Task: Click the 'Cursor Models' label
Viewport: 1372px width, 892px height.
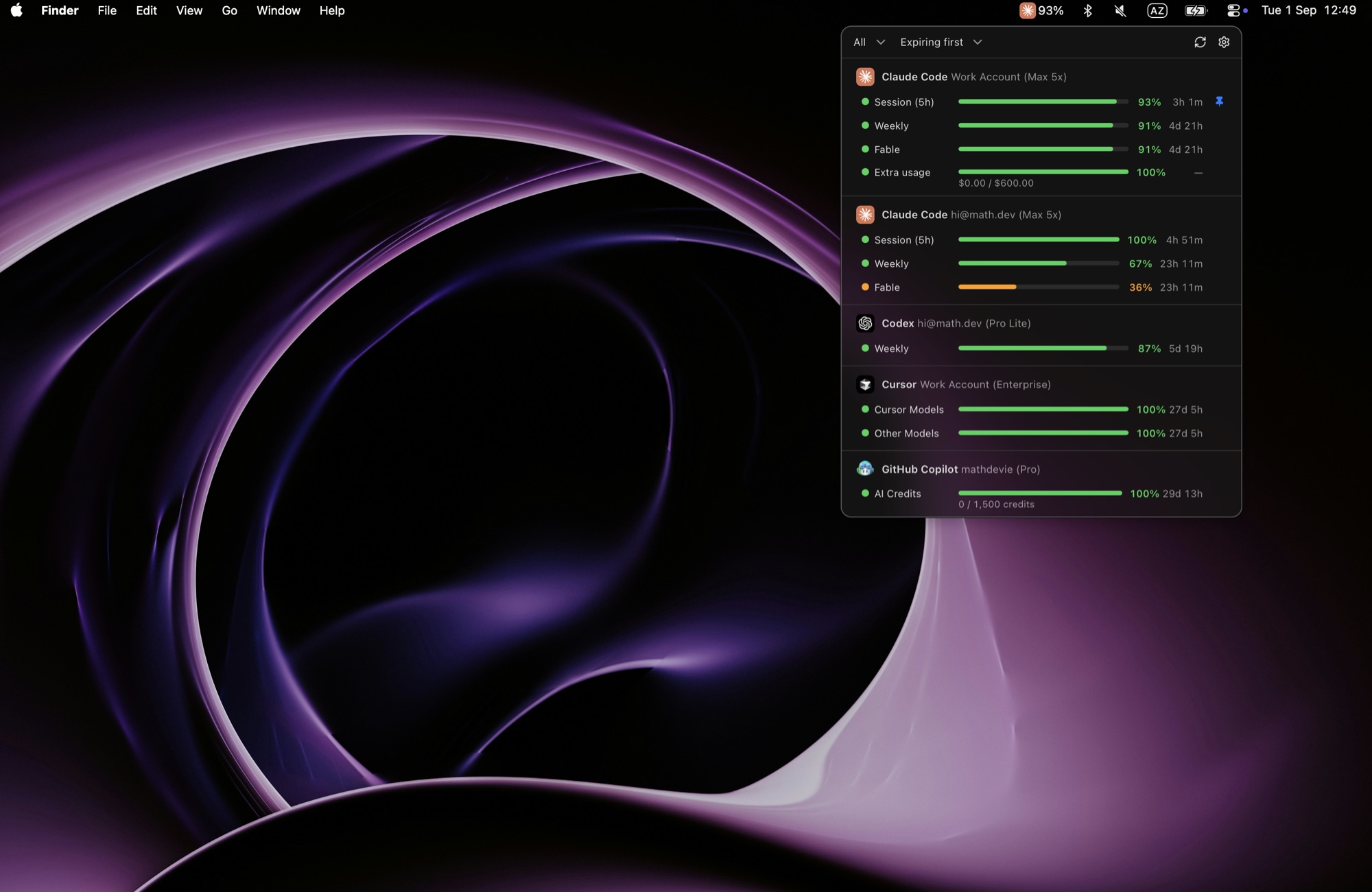Action: tap(909, 410)
